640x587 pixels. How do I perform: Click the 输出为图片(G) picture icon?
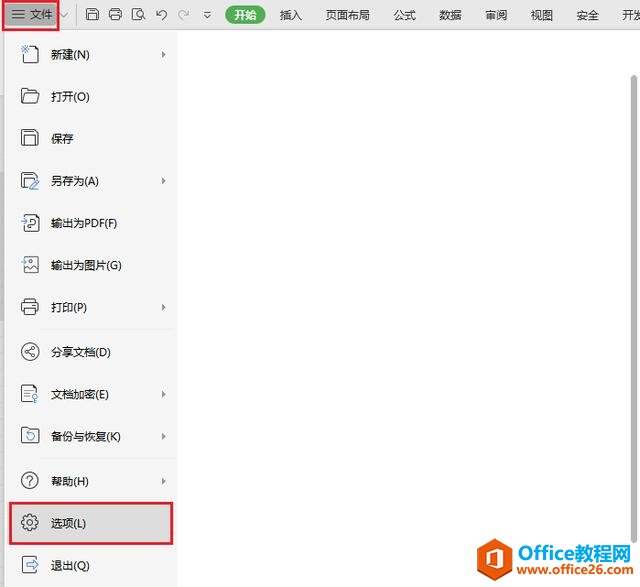(30, 265)
